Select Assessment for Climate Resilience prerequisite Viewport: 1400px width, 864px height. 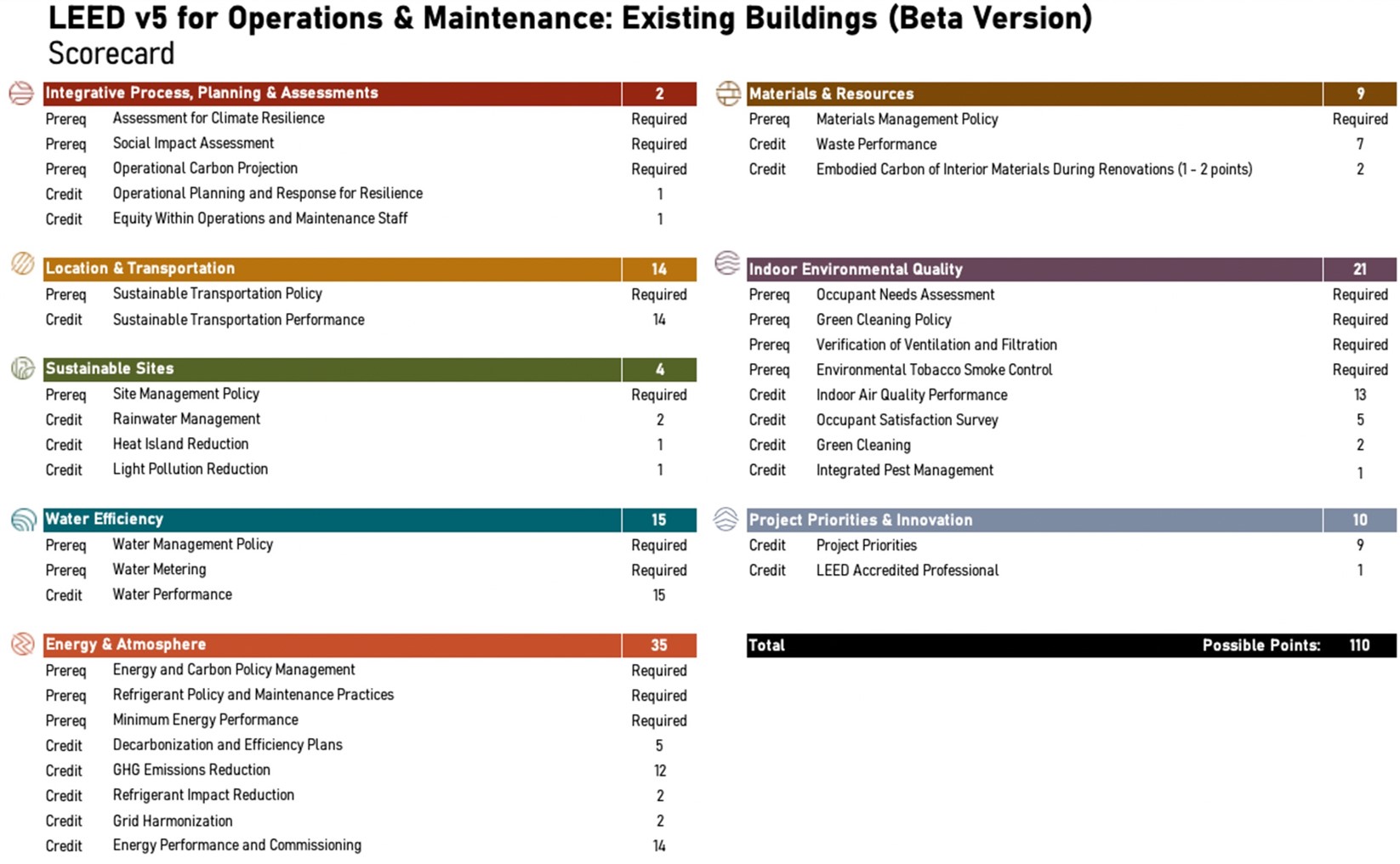219,118
